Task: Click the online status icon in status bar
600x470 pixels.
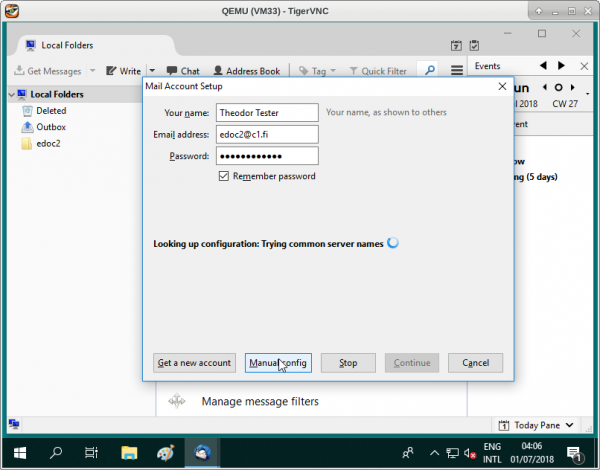Action: click(14, 424)
